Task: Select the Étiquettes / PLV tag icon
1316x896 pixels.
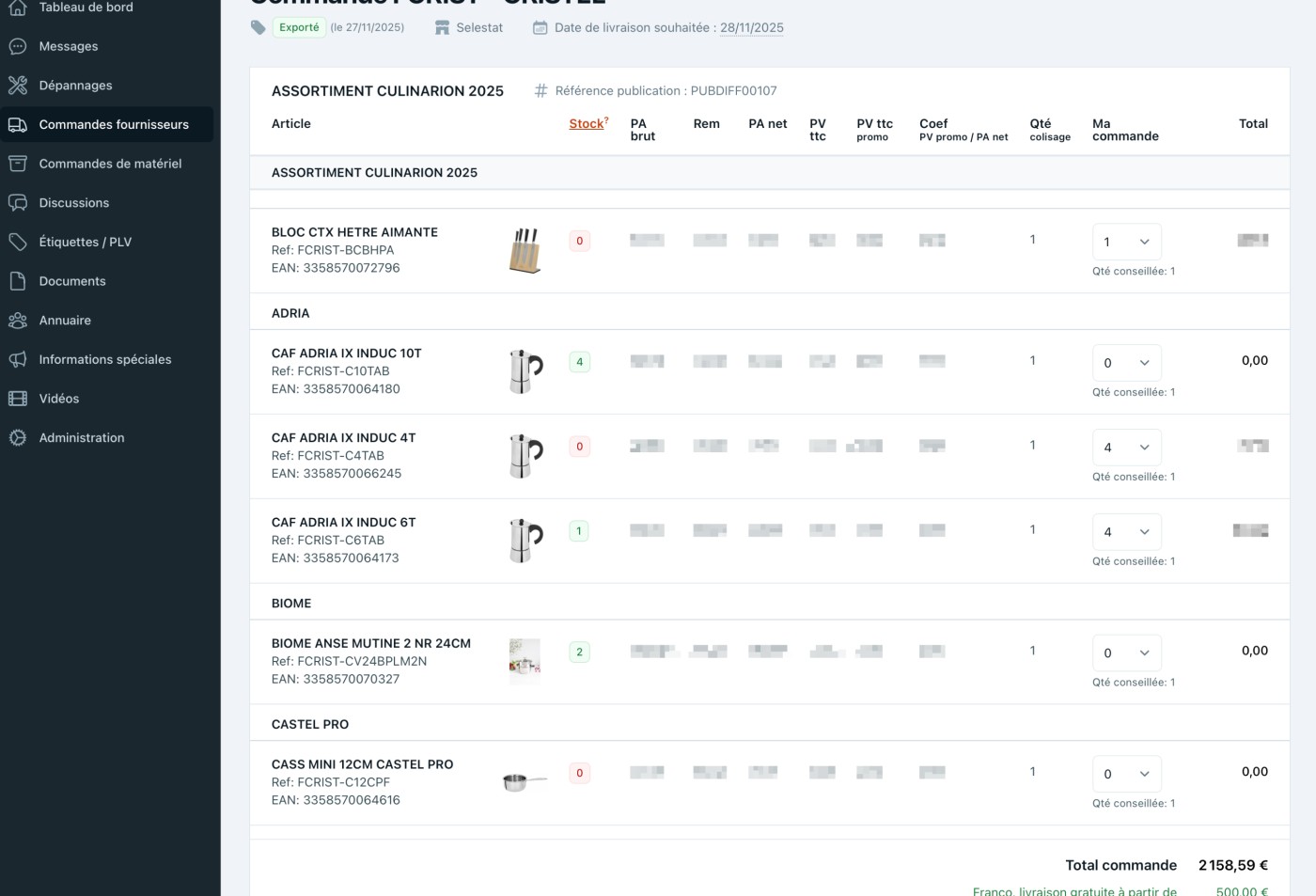Action: (x=17, y=242)
